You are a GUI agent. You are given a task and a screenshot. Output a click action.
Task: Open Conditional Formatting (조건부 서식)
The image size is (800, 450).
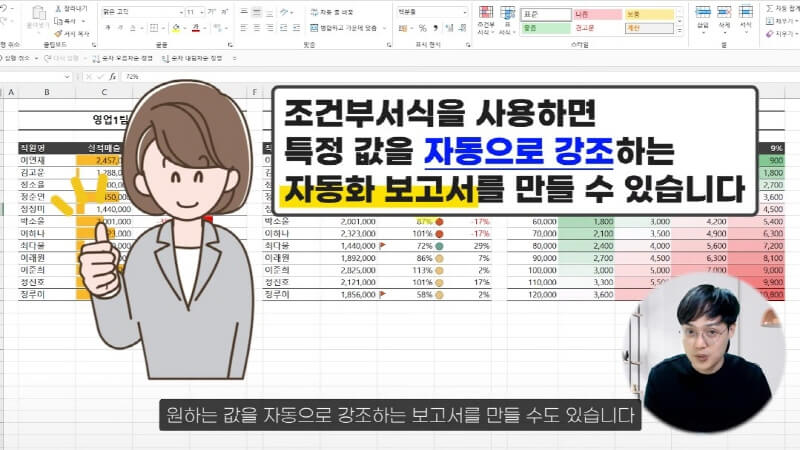(486, 20)
